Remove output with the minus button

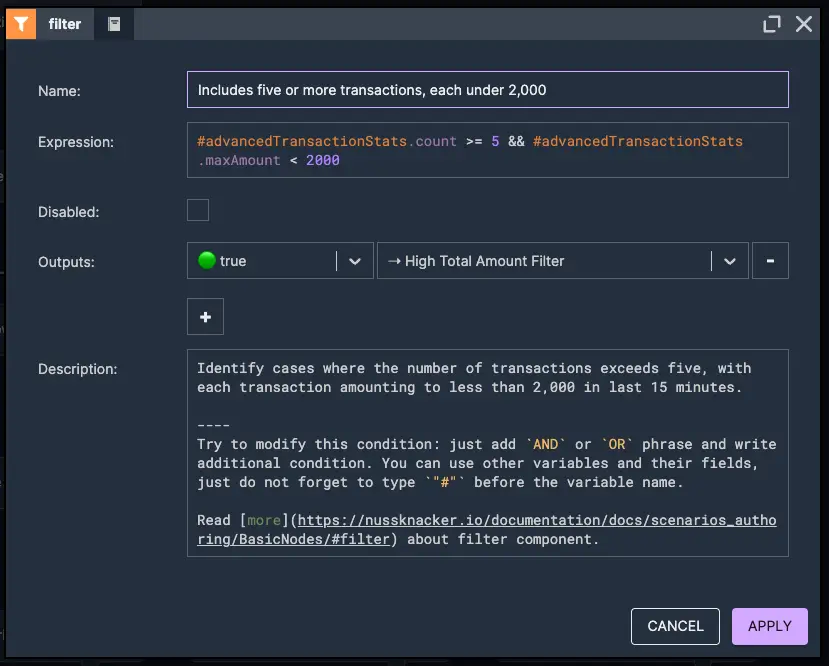[x=770, y=261]
